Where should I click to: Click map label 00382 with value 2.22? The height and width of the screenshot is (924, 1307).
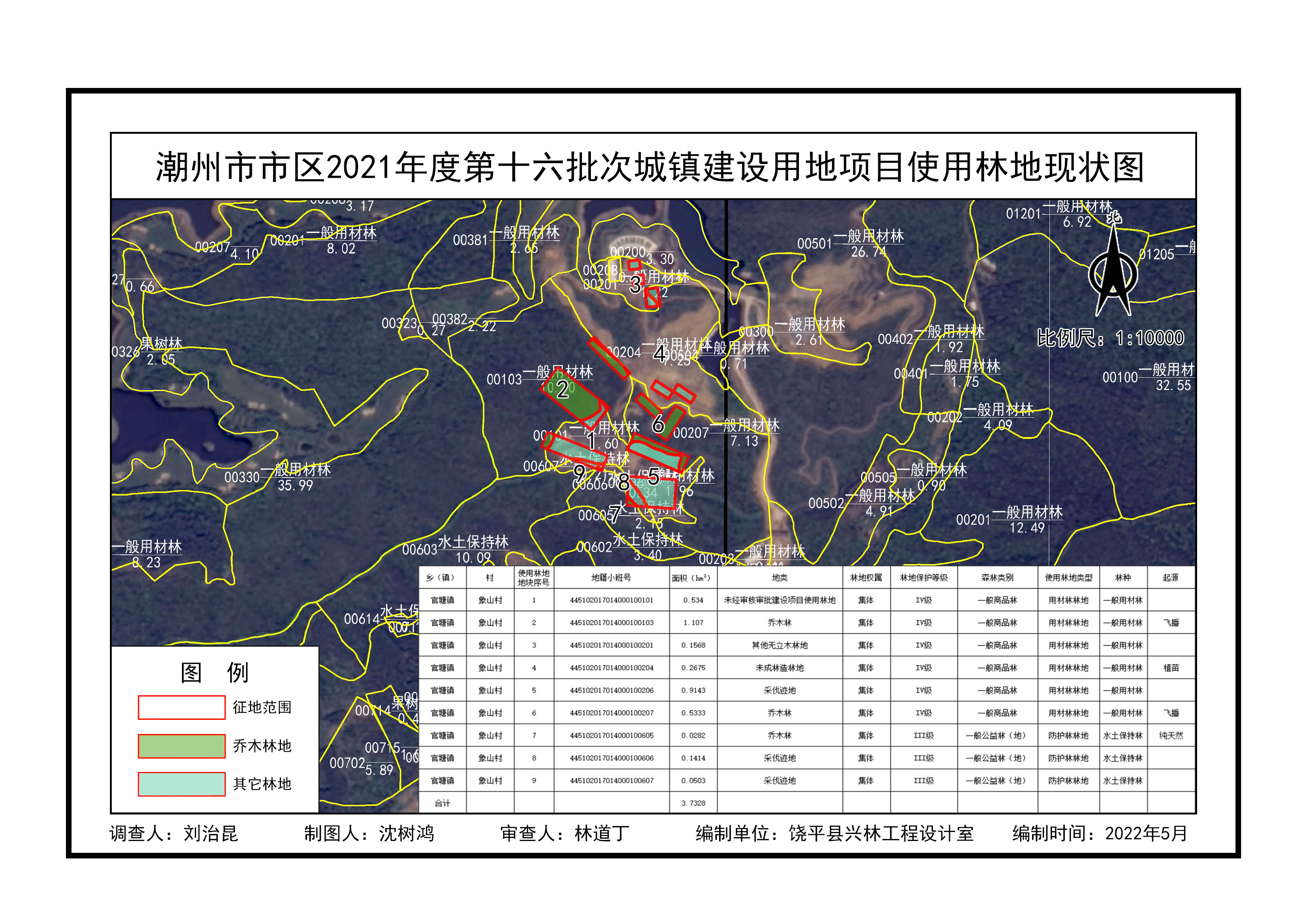[x=464, y=322]
